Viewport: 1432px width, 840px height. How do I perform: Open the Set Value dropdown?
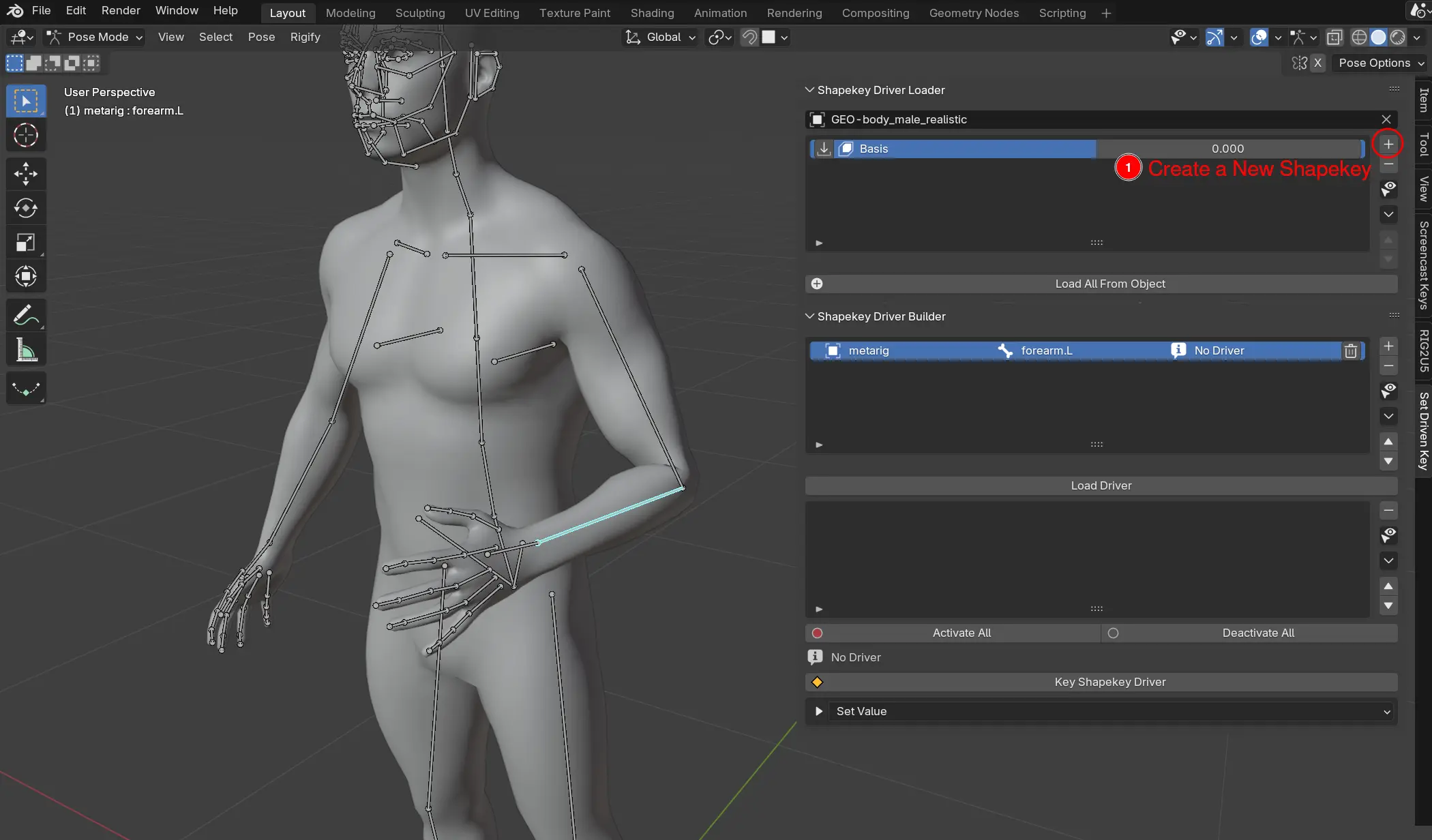coord(1110,711)
